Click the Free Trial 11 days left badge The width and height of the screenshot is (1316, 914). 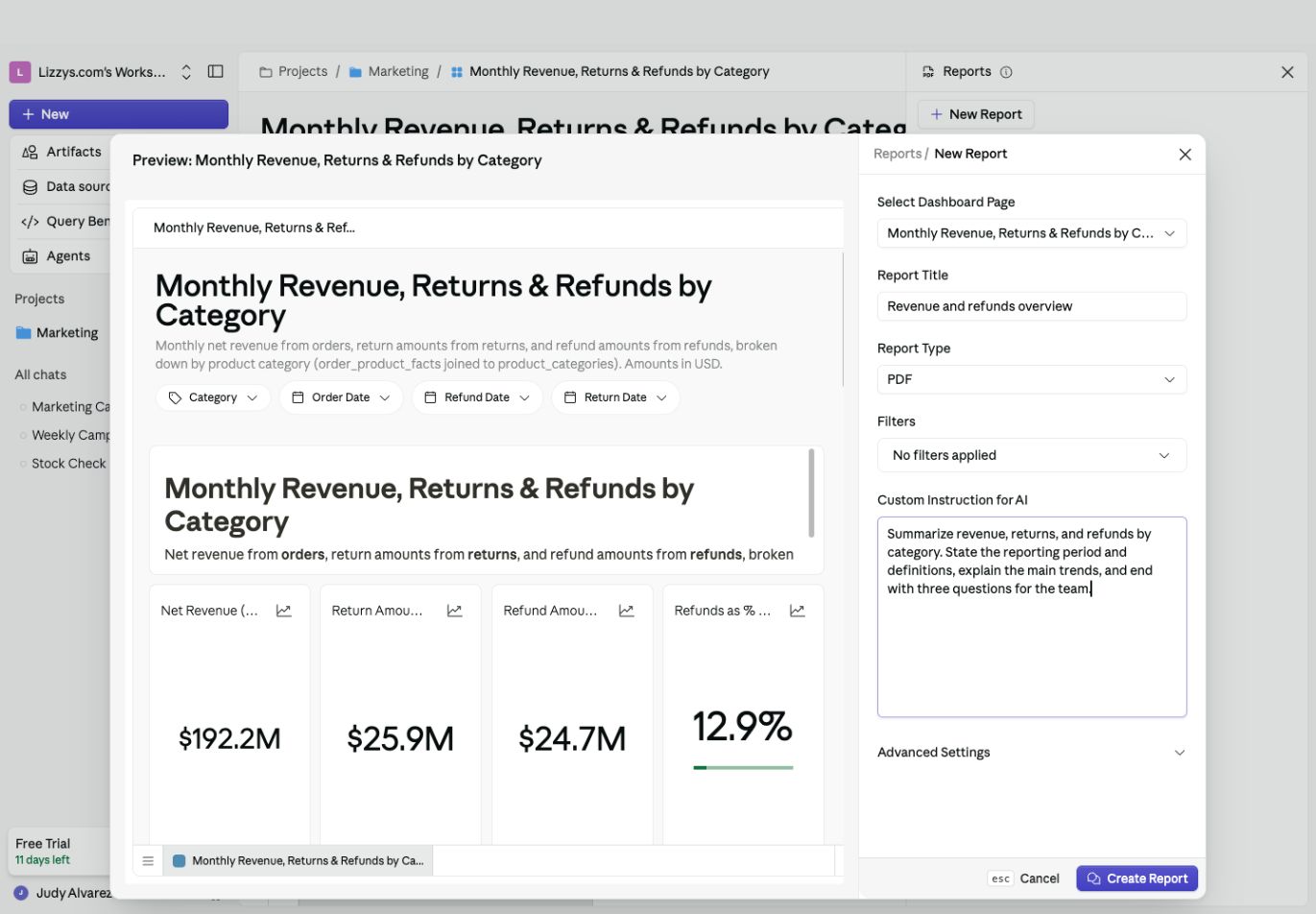tap(59, 852)
